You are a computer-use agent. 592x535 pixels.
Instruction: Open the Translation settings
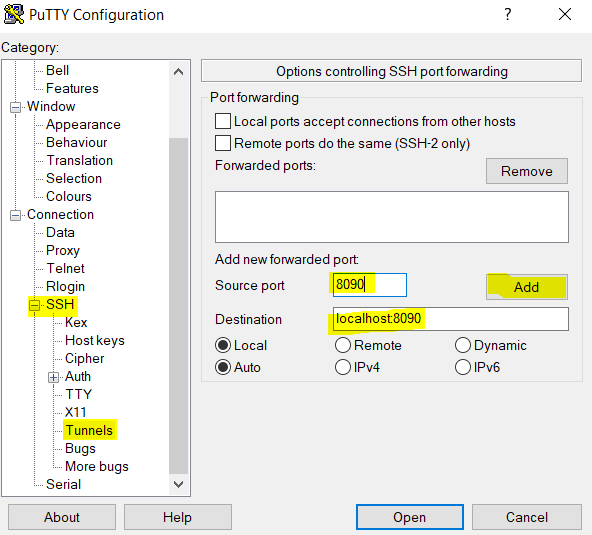[80, 160]
